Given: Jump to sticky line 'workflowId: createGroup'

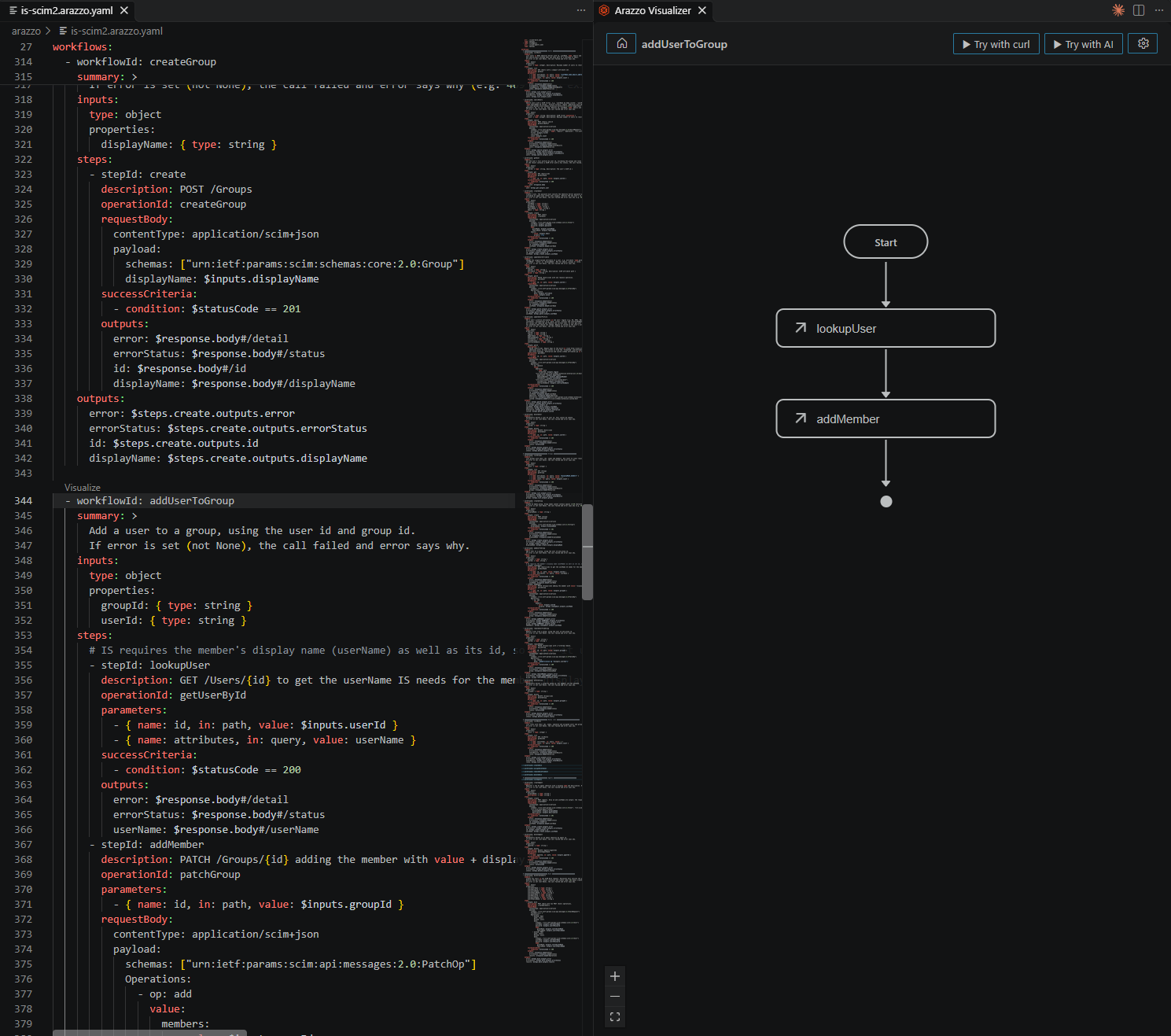Looking at the screenshot, I should point(146,62).
